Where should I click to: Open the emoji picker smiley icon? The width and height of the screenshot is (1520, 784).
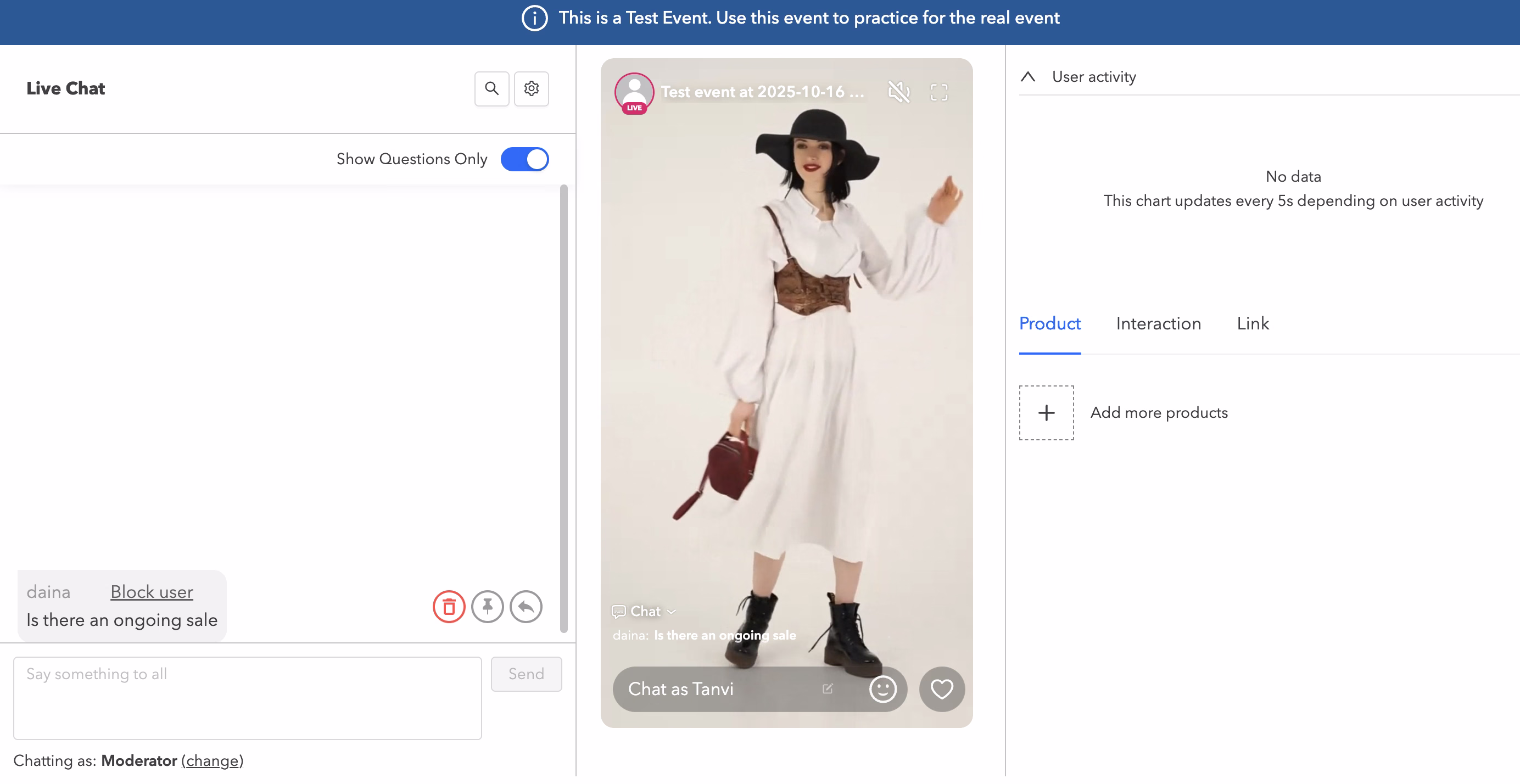[882, 689]
